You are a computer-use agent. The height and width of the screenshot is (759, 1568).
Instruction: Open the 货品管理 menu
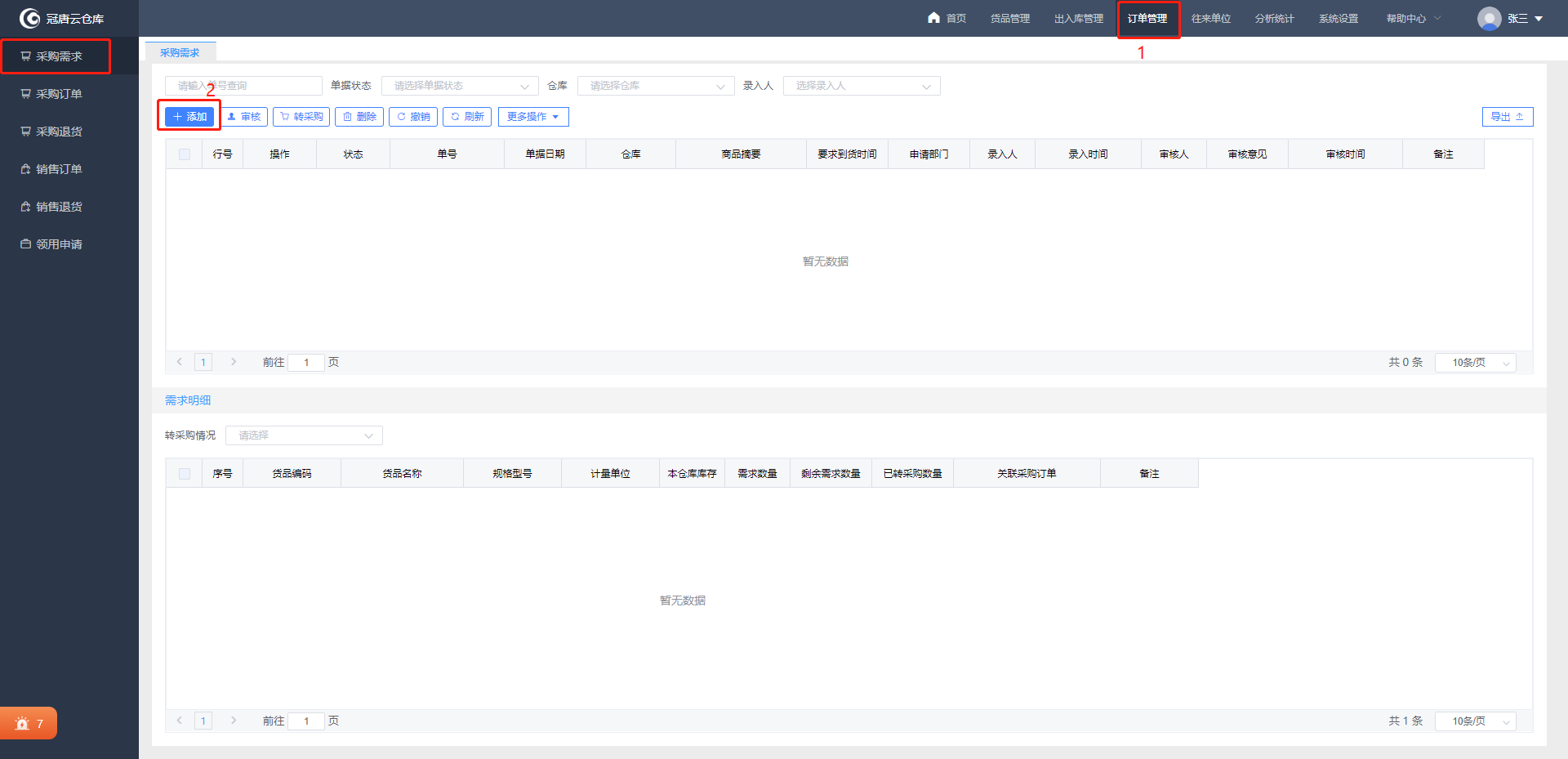click(x=1010, y=18)
